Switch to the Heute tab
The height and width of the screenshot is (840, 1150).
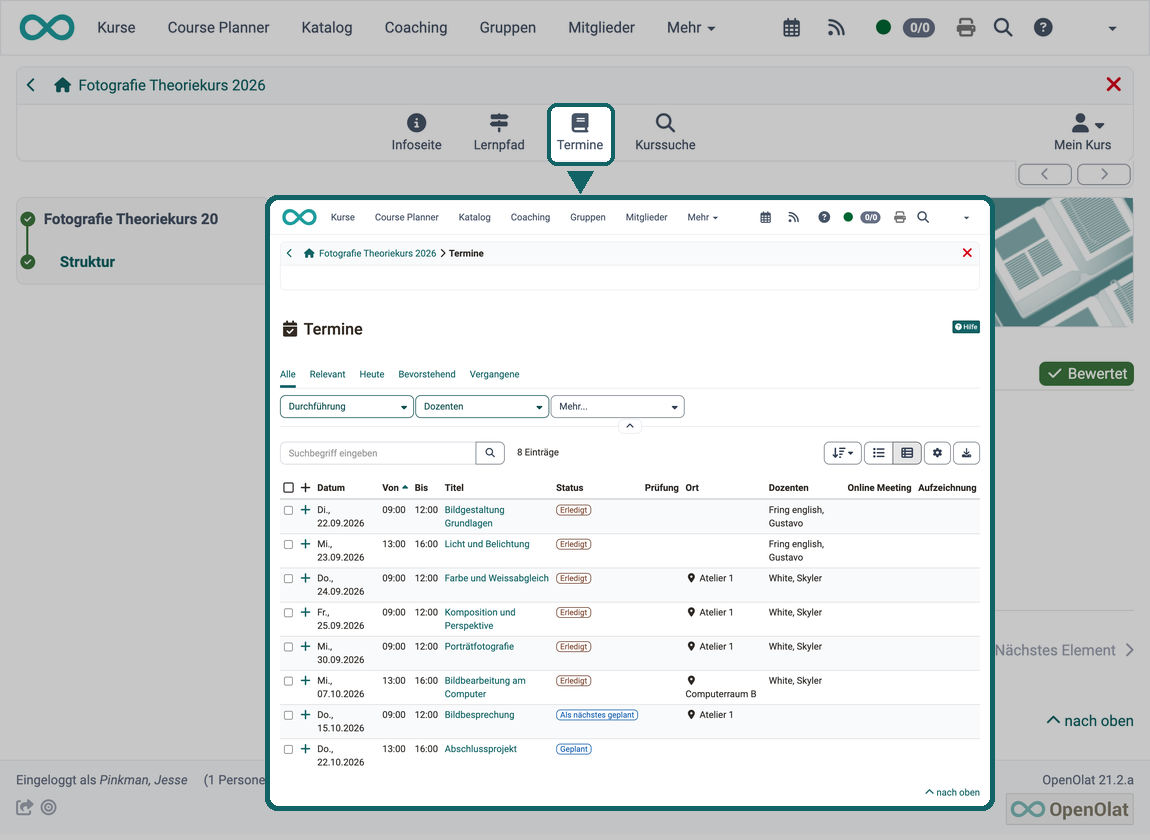372,374
